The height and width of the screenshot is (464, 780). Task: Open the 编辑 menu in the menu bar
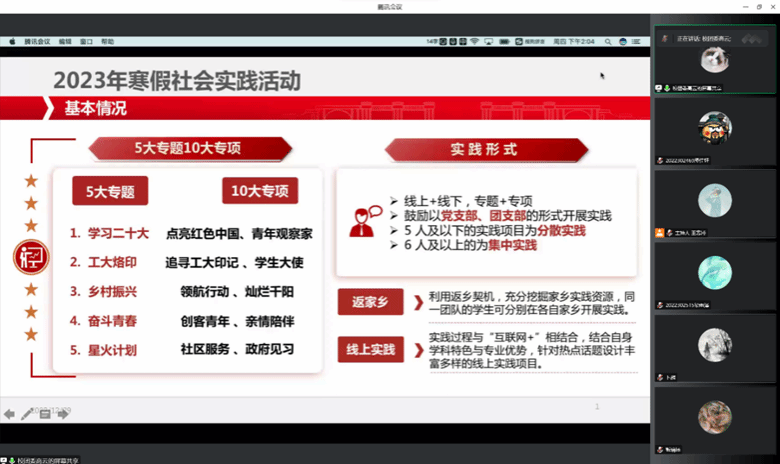click(x=65, y=42)
